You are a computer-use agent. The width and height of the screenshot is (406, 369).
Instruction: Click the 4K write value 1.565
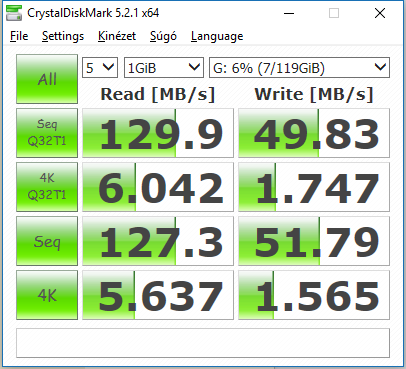pos(314,295)
